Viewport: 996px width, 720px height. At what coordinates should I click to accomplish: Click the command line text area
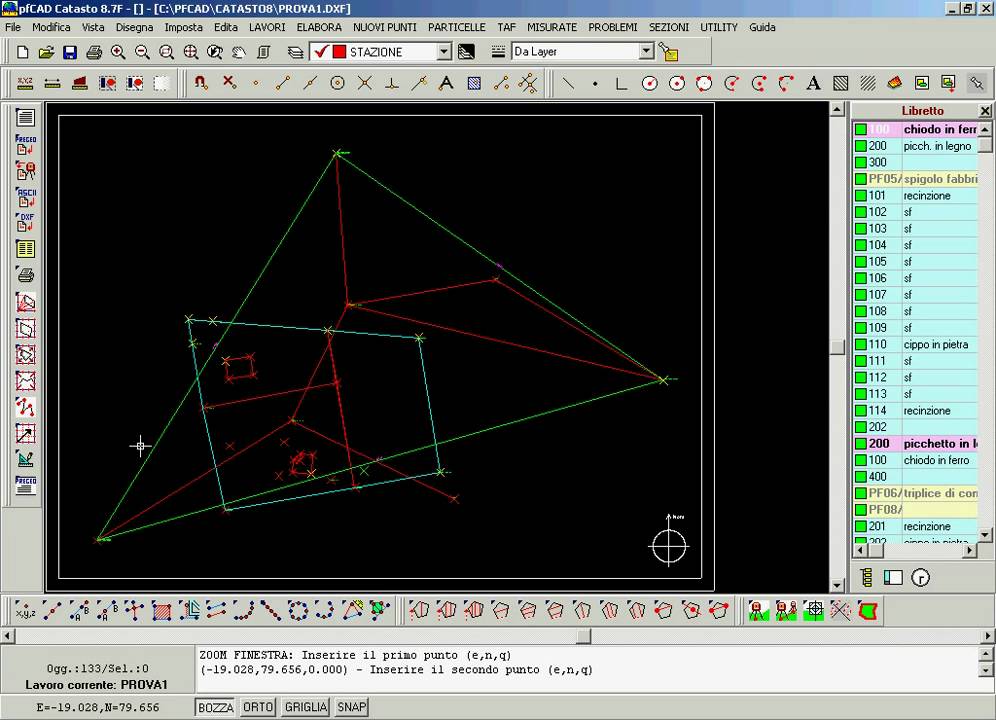pyautogui.click(x=588, y=669)
